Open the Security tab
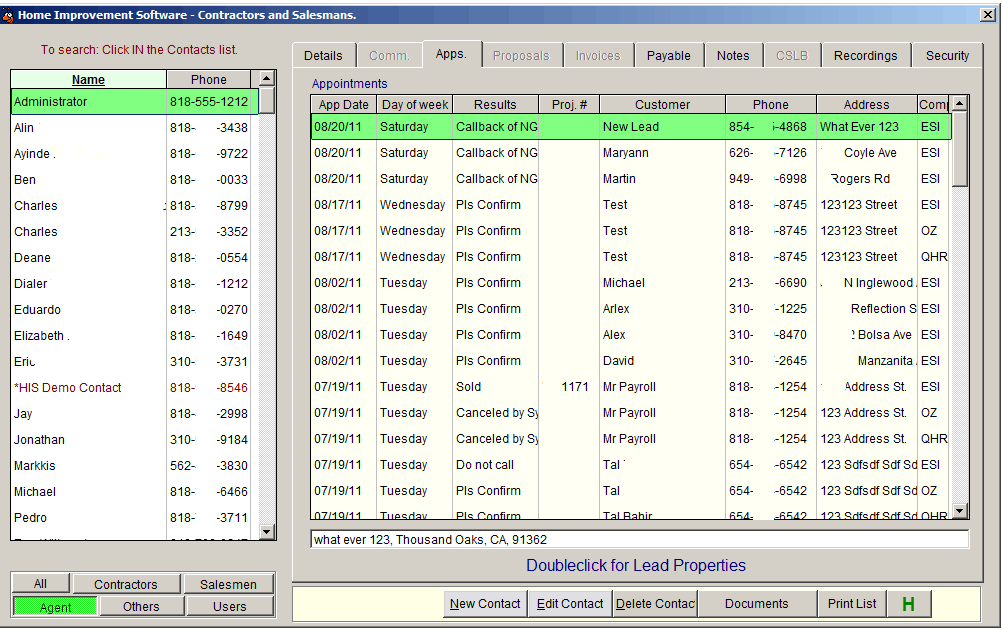 tap(947, 56)
